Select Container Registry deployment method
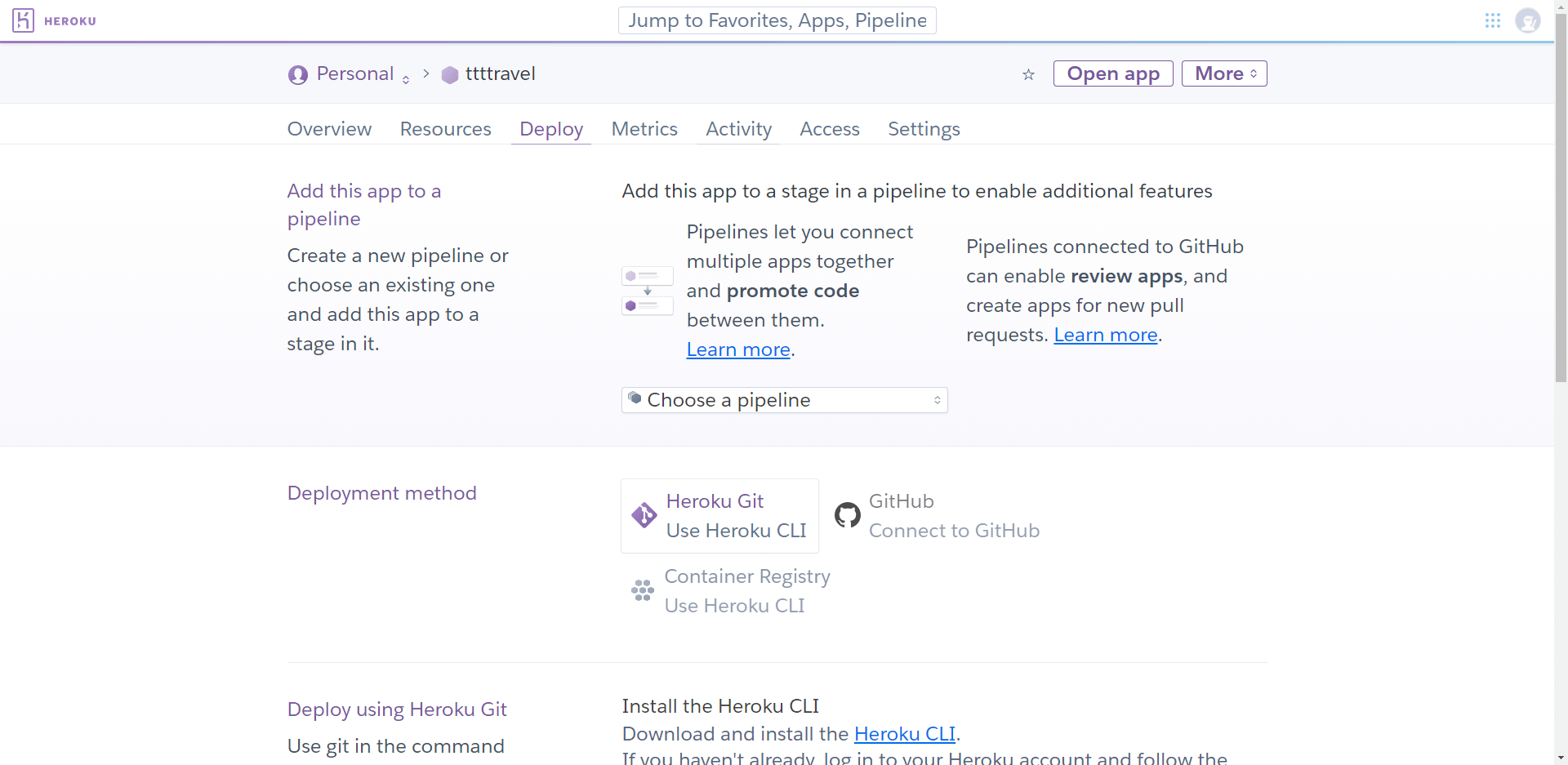 (730, 591)
